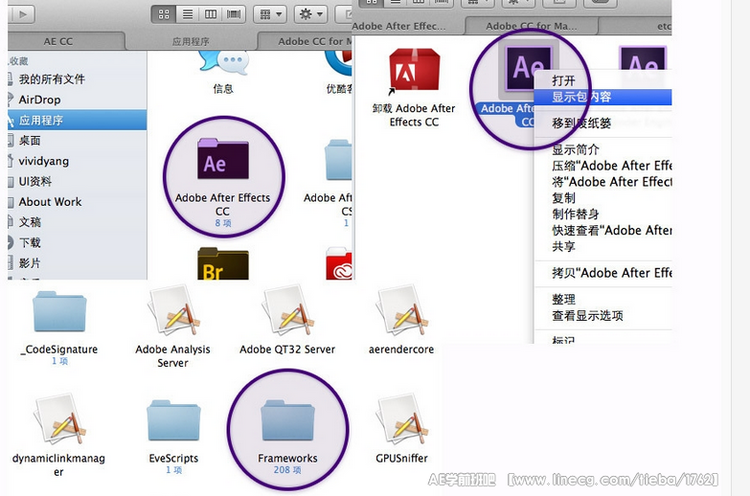Open the Frameworks folder
Image resolution: width=750 pixels, height=496 pixels.
(x=287, y=420)
